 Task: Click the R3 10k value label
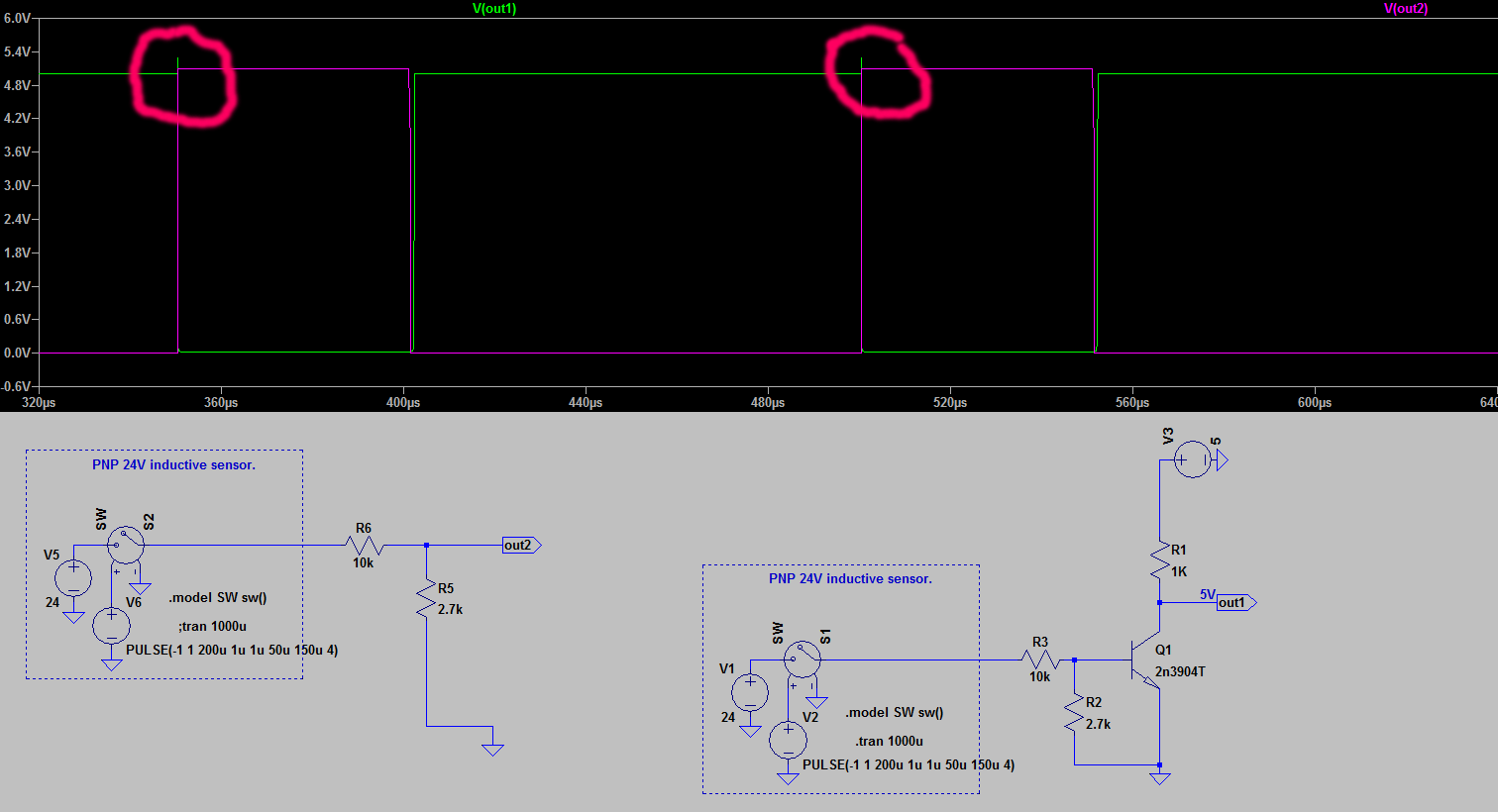1039,676
